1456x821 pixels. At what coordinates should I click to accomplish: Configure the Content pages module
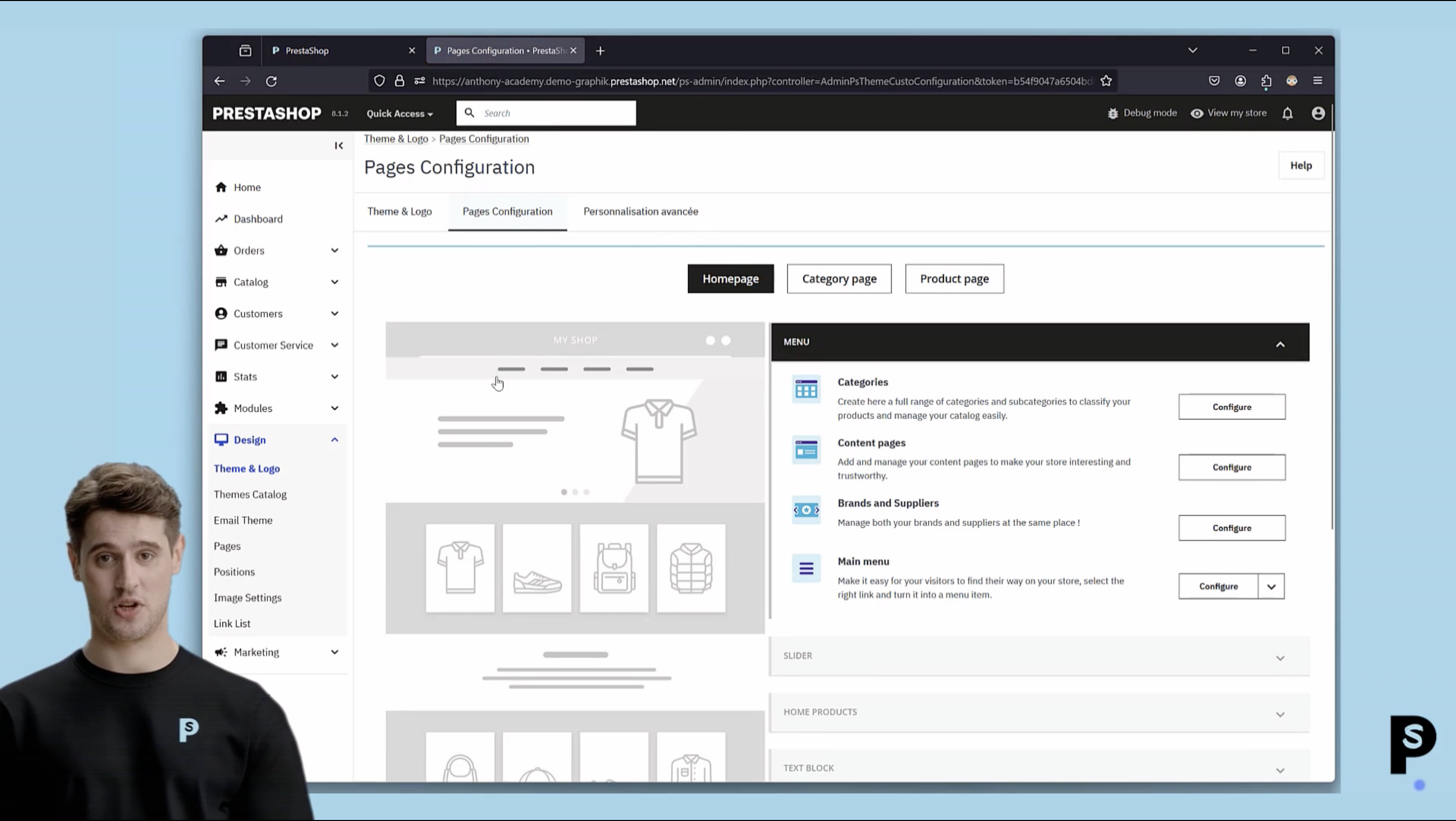pyautogui.click(x=1232, y=468)
